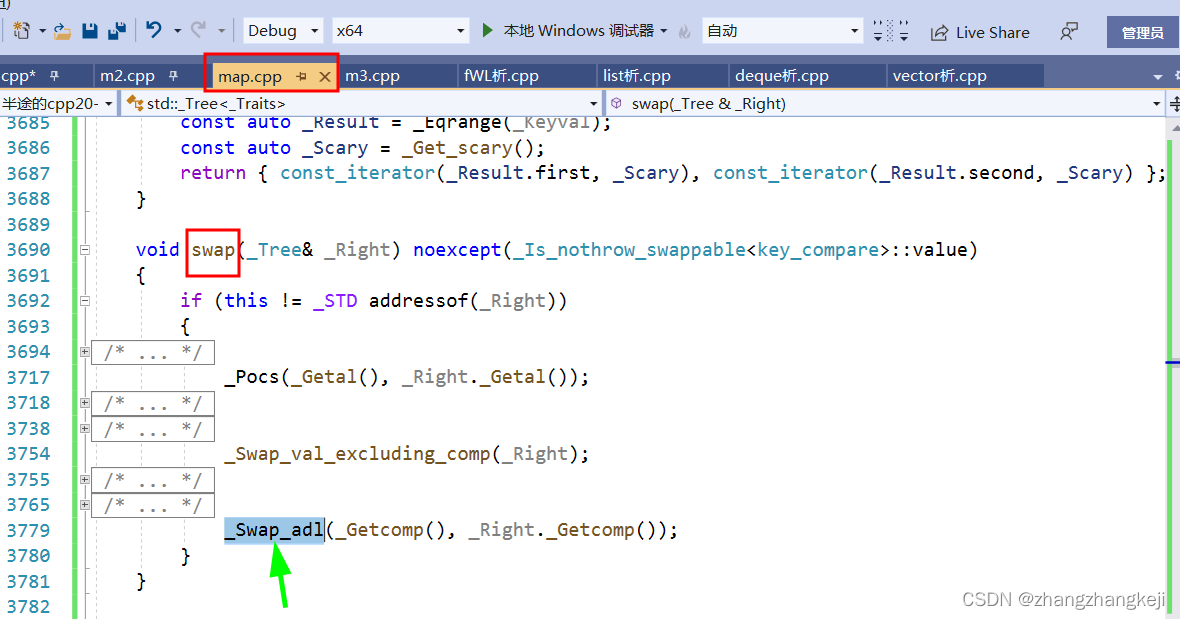The width and height of the screenshot is (1180, 619).
Task: Click the Save All icon
Action: [x=117, y=31]
